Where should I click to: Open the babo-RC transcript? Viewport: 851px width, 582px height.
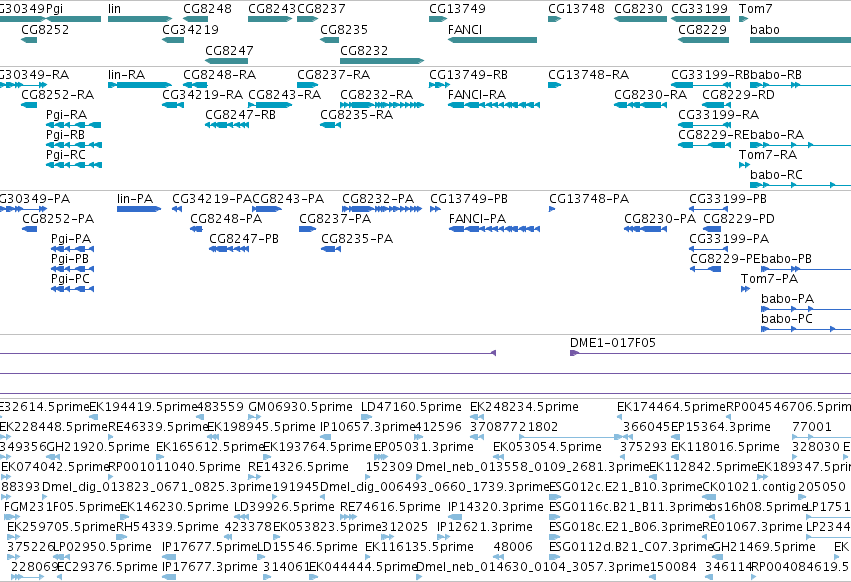pyautogui.click(x=801, y=185)
